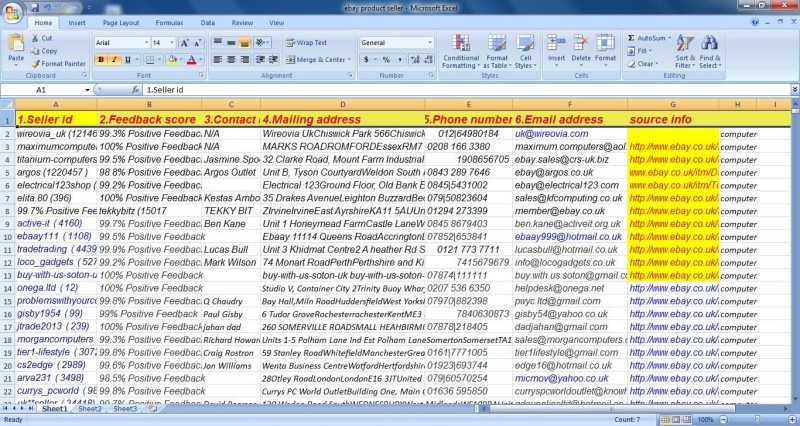Image resolution: width=800 pixels, height=426 pixels.
Task: Open the Sheet3 worksheet tab
Action: [125, 409]
